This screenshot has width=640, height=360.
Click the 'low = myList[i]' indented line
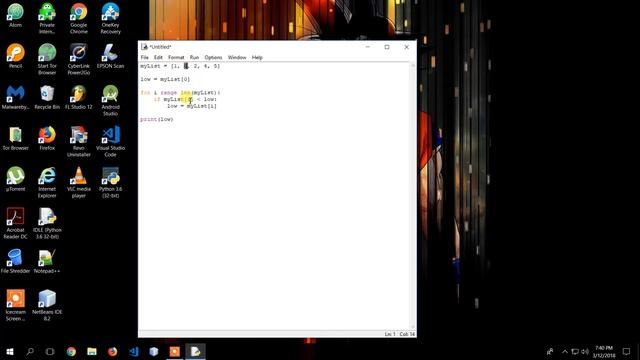192,106
